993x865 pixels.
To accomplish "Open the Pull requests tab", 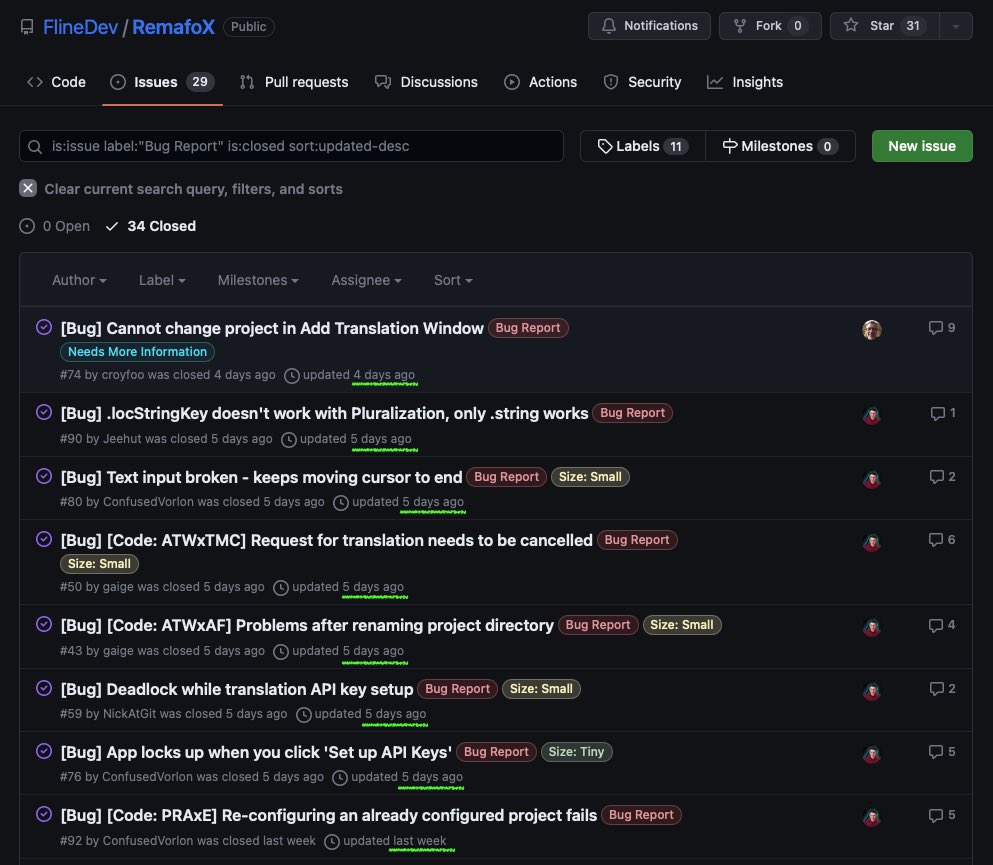I will (294, 82).
